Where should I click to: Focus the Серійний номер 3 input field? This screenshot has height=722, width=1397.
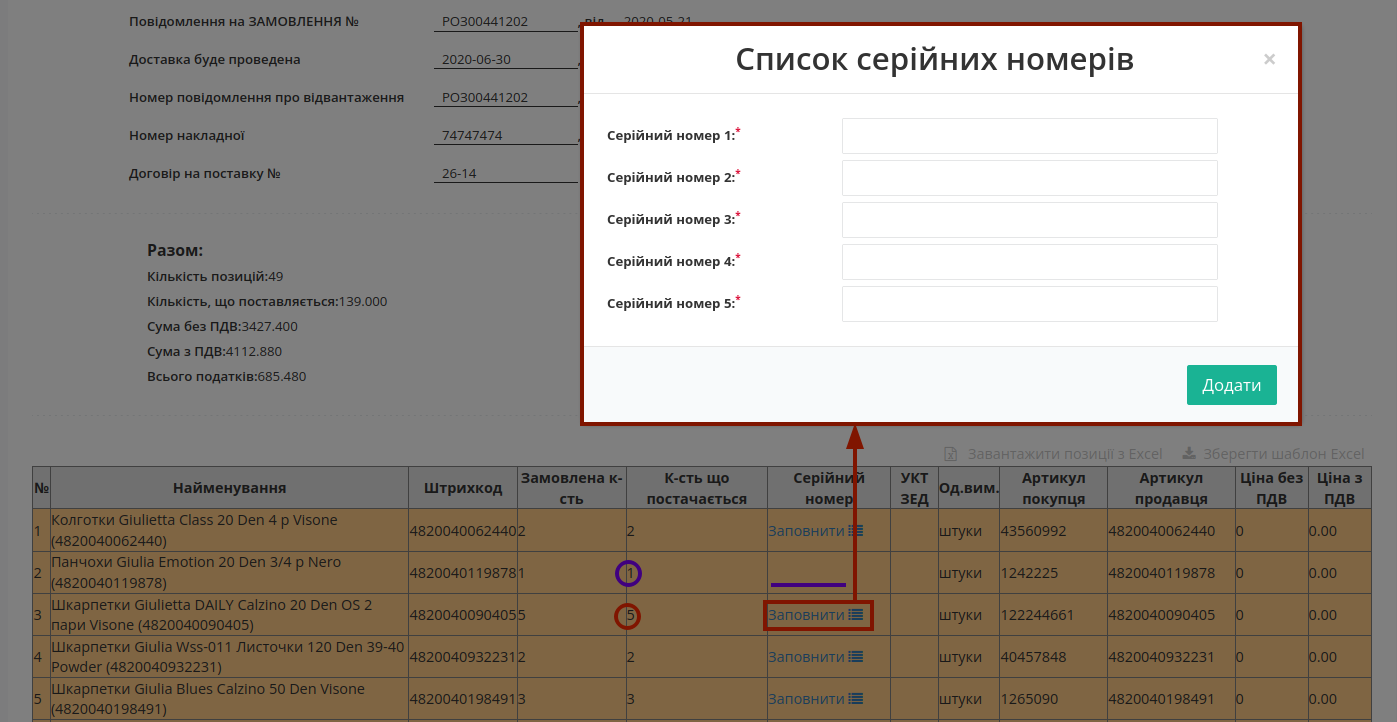click(x=1029, y=220)
